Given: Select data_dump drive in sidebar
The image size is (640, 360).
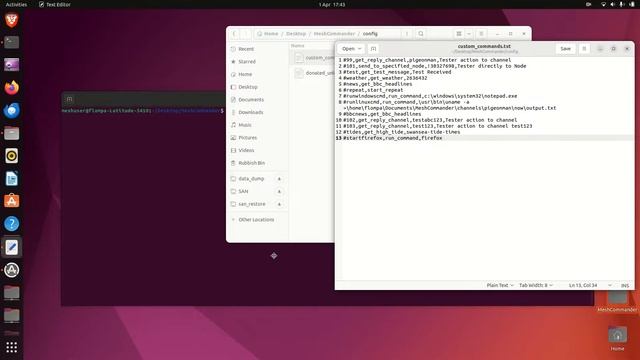Looking at the screenshot, I should pos(251,179).
